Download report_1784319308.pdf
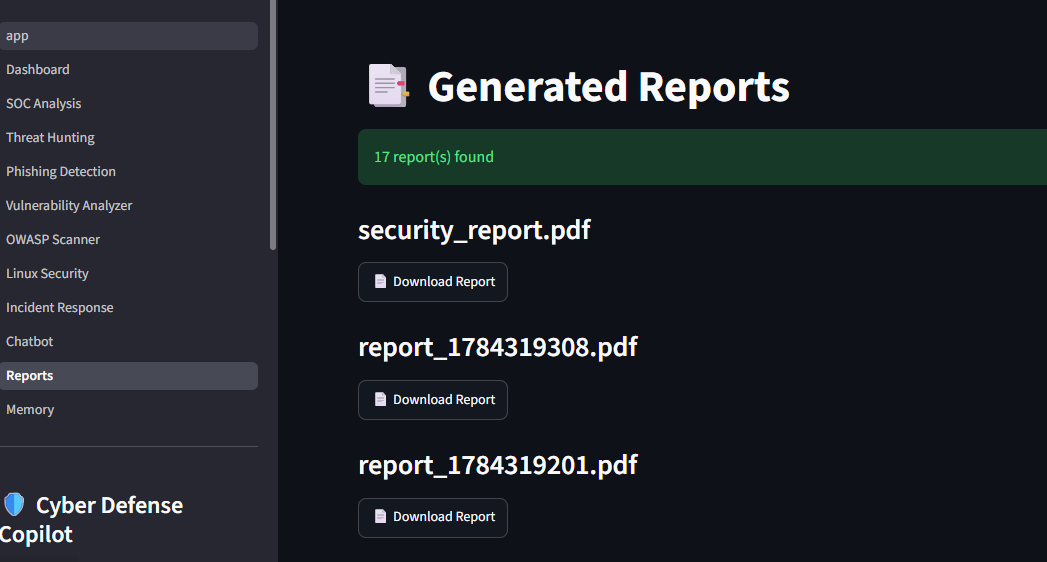The image size is (1047, 562). point(433,400)
